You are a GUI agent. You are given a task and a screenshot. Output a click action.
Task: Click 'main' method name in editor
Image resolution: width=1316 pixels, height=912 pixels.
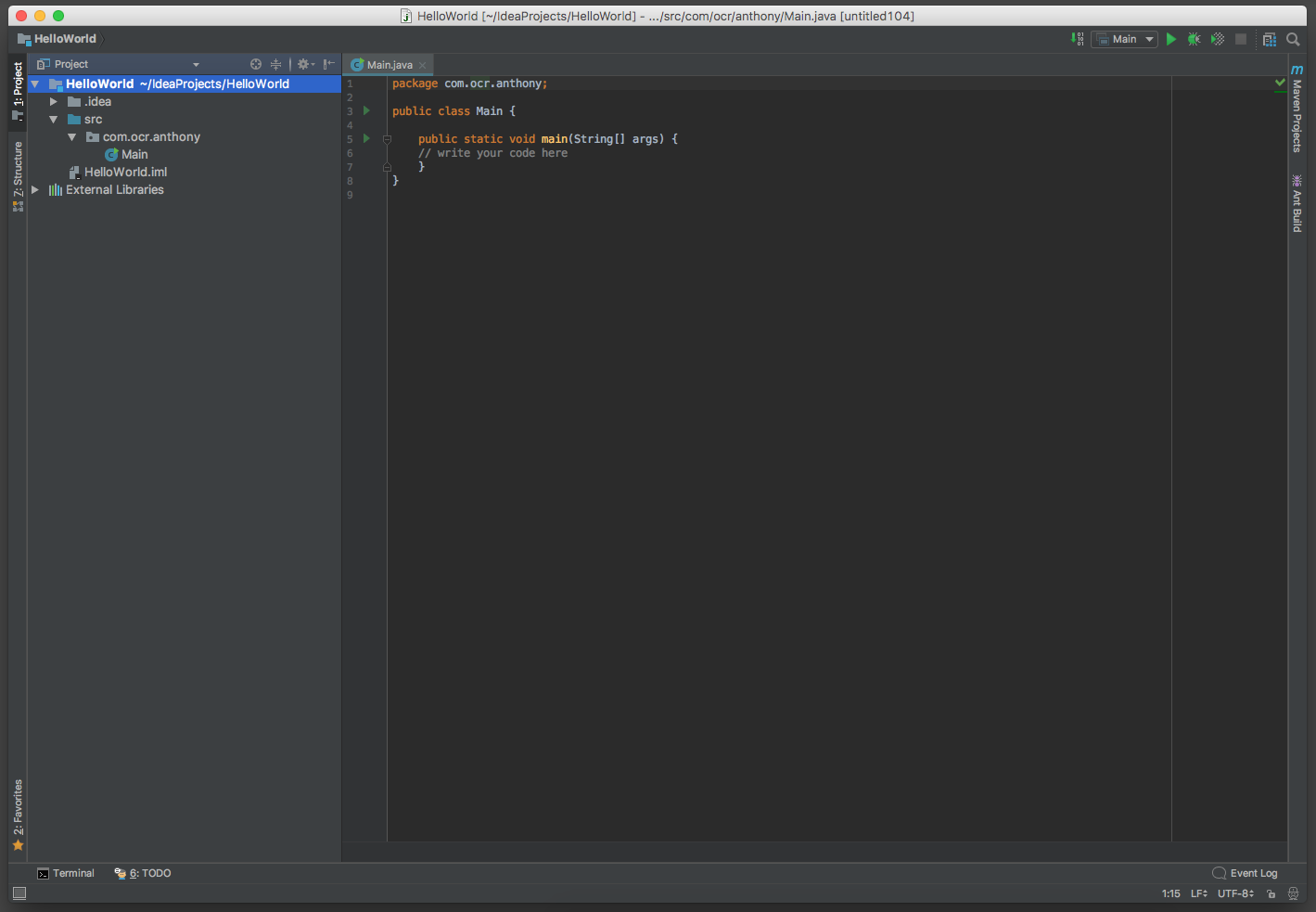pyautogui.click(x=554, y=139)
